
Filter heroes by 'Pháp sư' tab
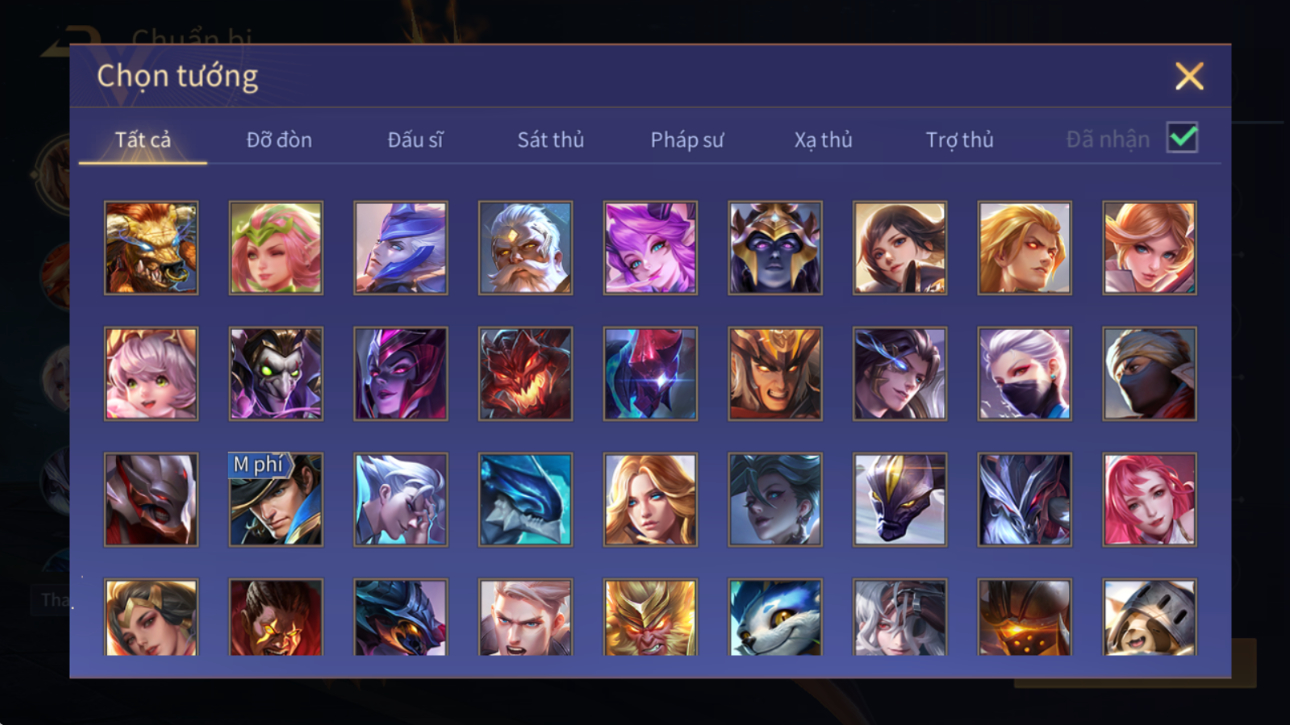point(686,140)
